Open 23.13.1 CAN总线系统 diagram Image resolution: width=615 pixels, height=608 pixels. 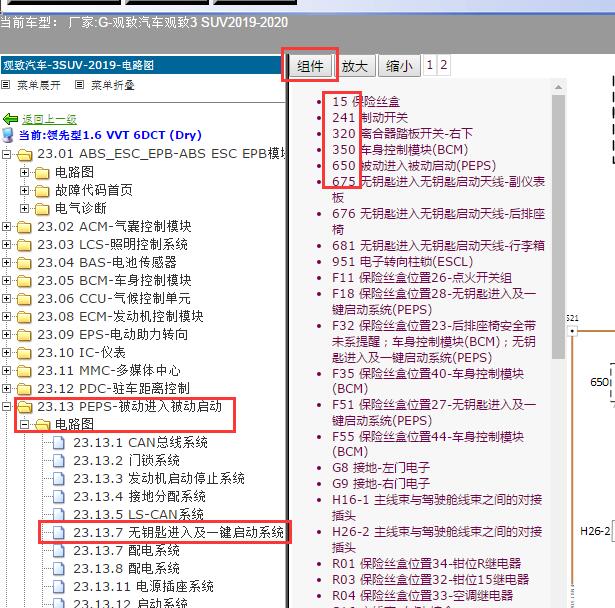tap(140, 442)
